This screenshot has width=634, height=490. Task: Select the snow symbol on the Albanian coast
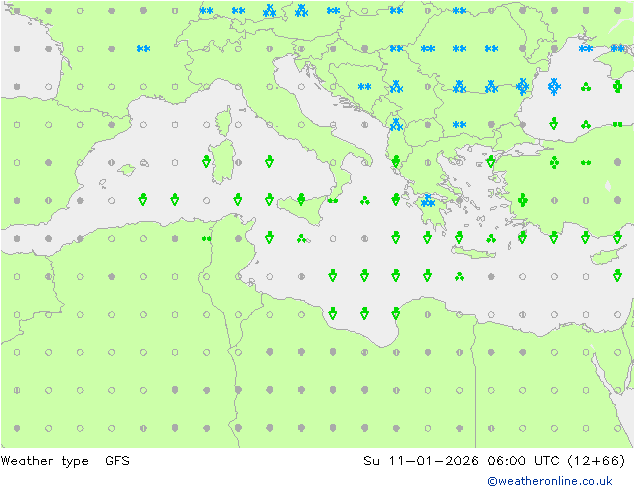tap(396, 125)
